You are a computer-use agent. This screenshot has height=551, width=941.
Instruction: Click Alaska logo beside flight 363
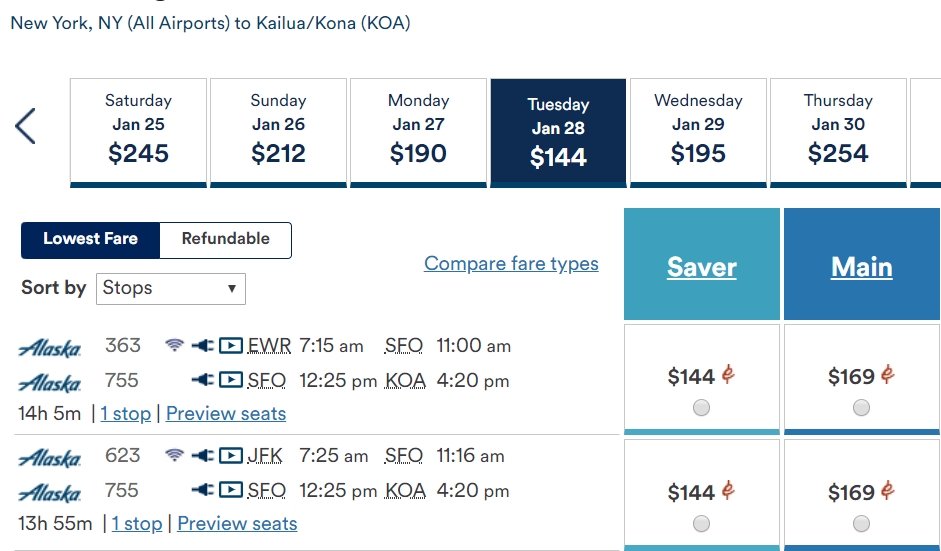pos(50,348)
